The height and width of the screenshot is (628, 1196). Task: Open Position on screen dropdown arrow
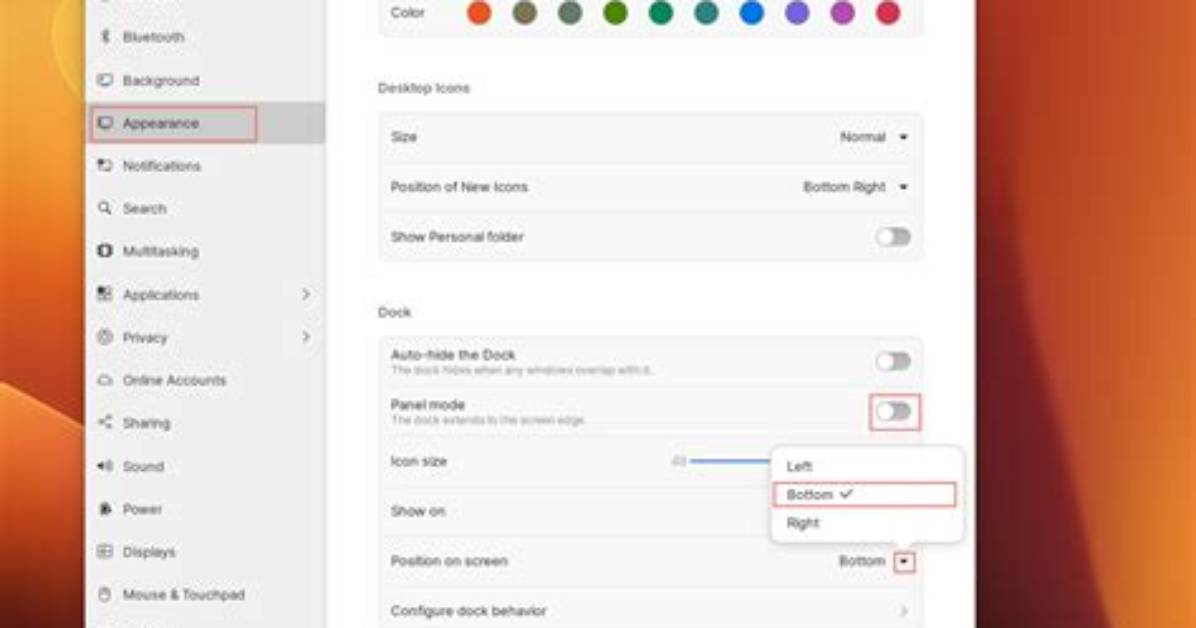[904, 562]
